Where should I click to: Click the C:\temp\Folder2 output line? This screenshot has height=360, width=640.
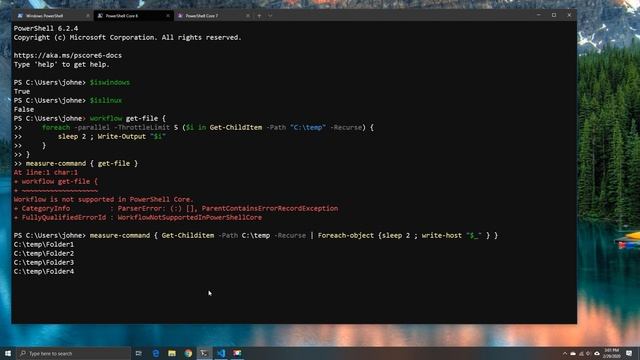(x=44, y=253)
